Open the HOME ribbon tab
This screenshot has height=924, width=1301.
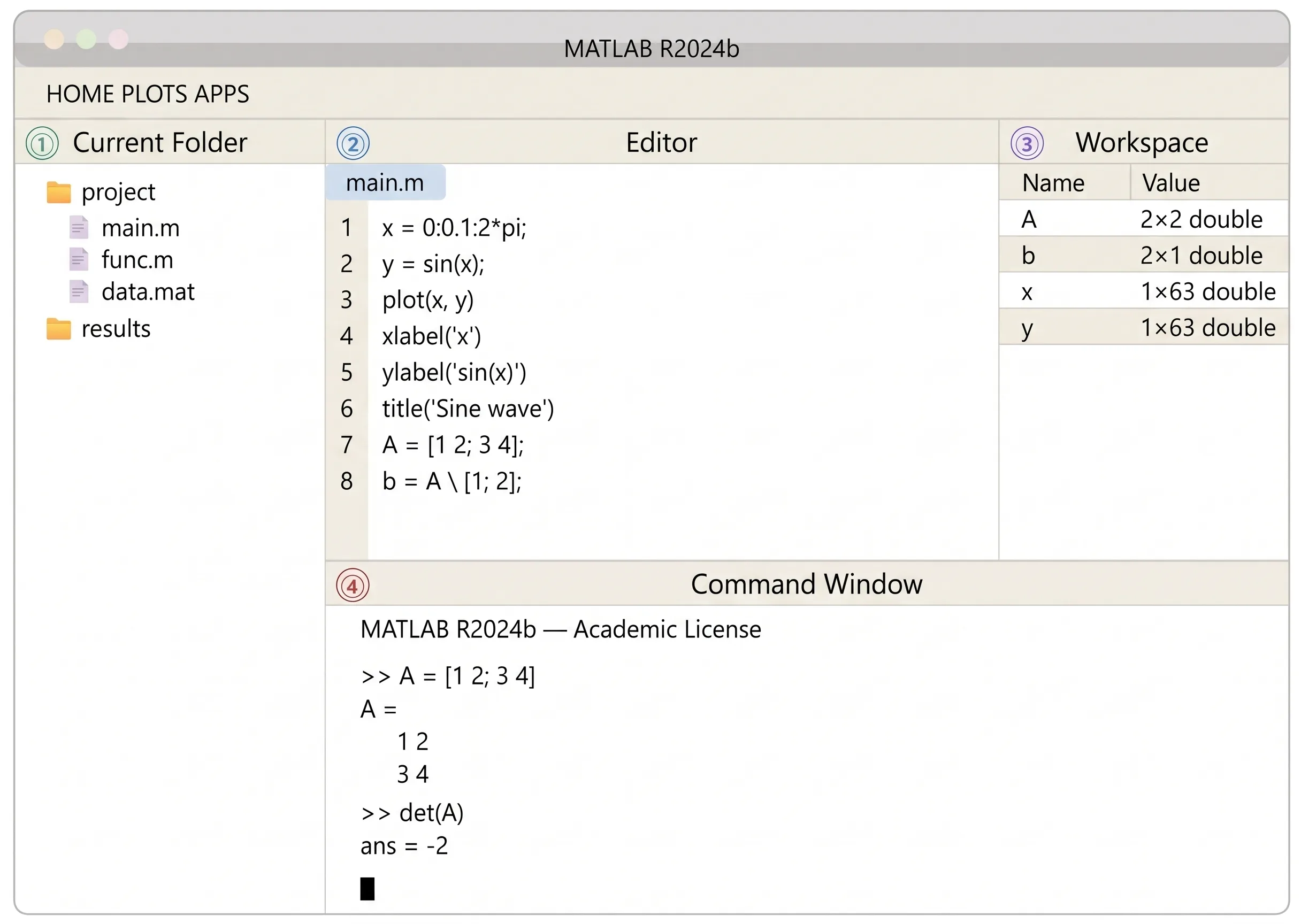click(81, 94)
